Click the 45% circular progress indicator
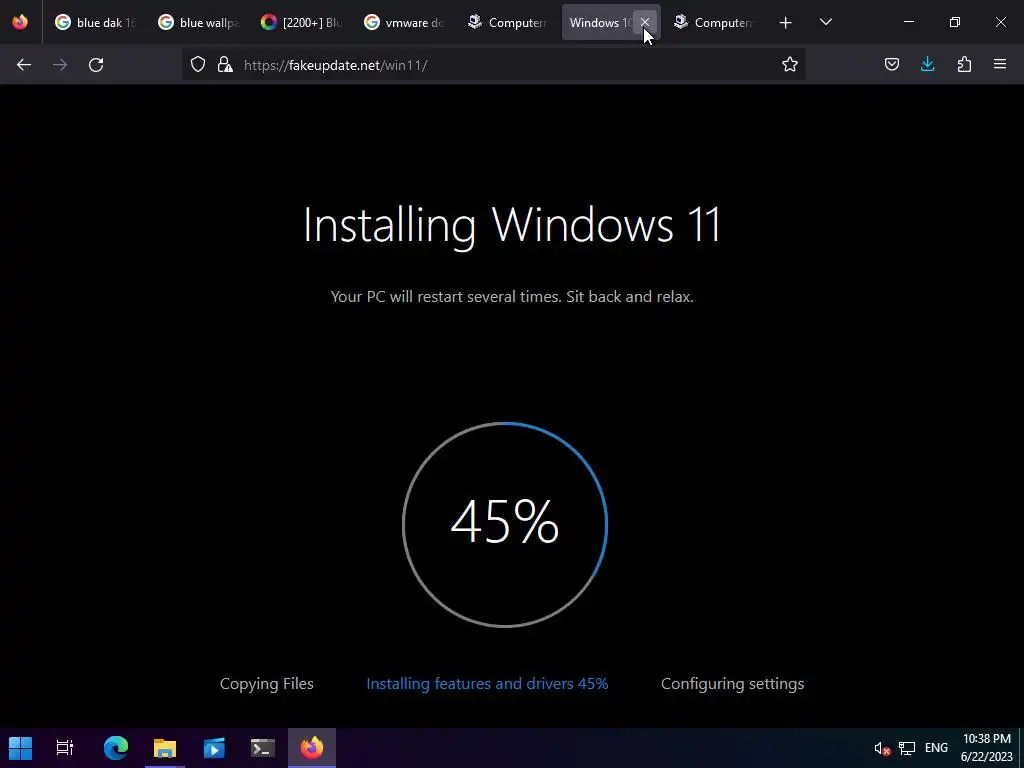Viewport: 1024px width, 768px height. (x=505, y=524)
